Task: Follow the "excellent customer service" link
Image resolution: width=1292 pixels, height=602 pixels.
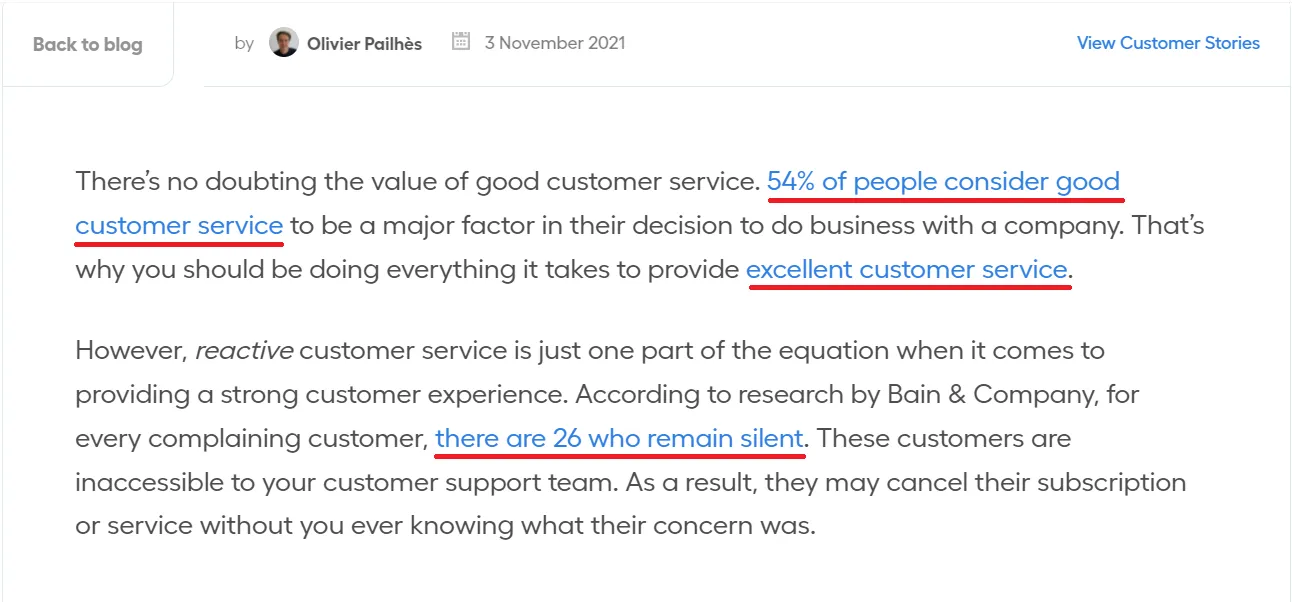Action: (x=907, y=270)
